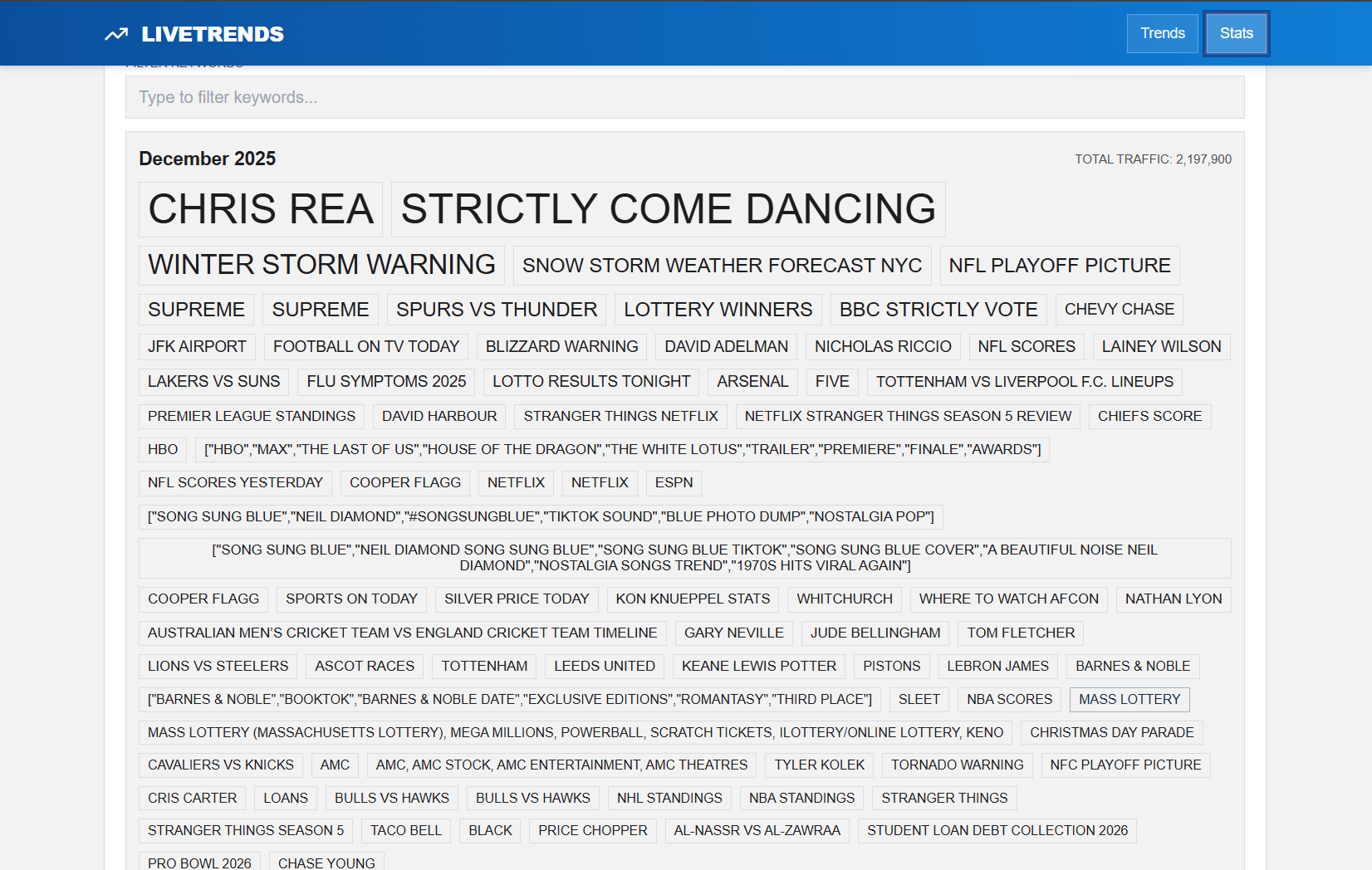The height and width of the screenshot is (870, 1372).
Task: Select TOTTENHAM VS LIVERPOOL F.C. LINEUPS
Action: point(1025,382)
